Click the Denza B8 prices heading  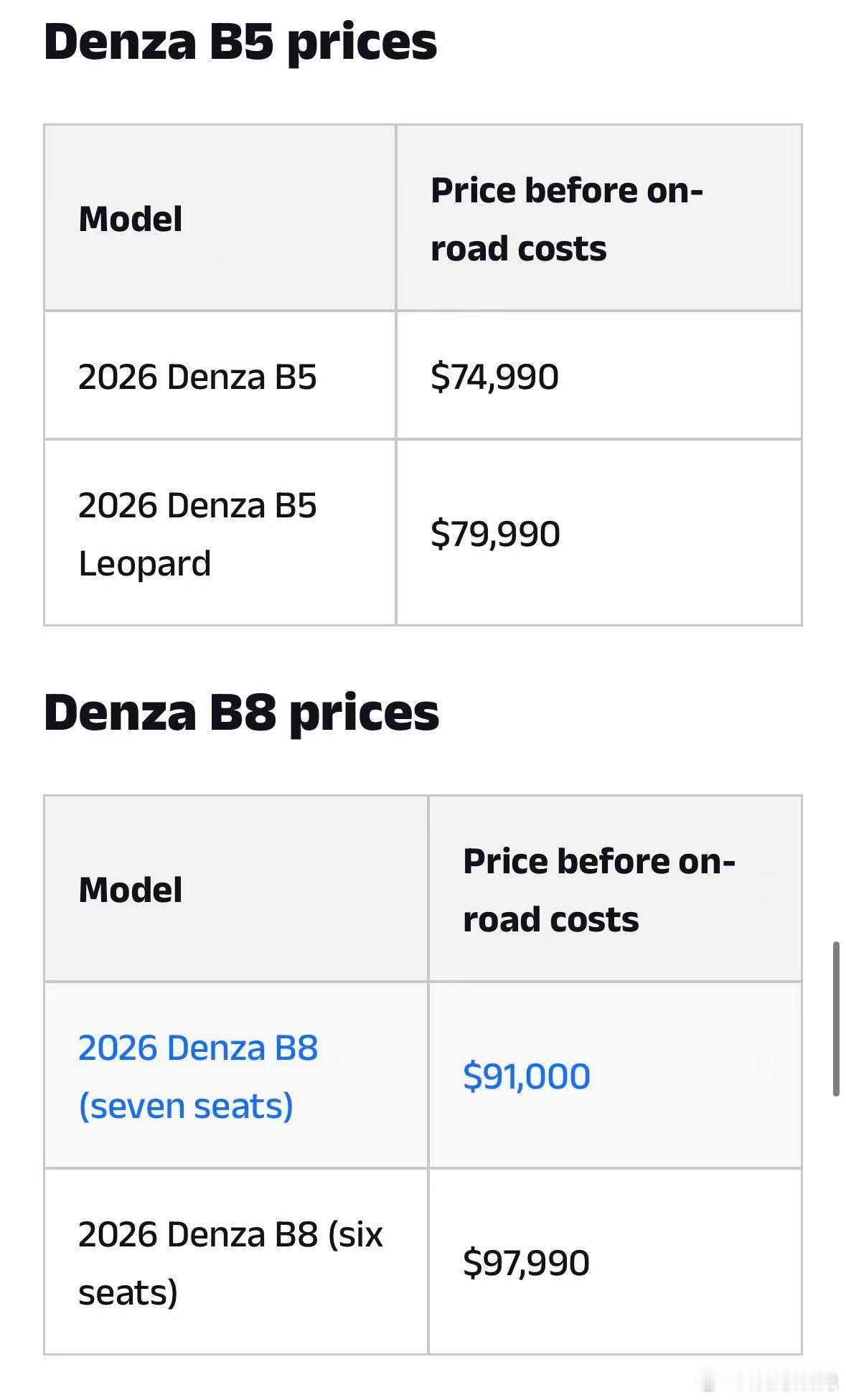point(241,713)
